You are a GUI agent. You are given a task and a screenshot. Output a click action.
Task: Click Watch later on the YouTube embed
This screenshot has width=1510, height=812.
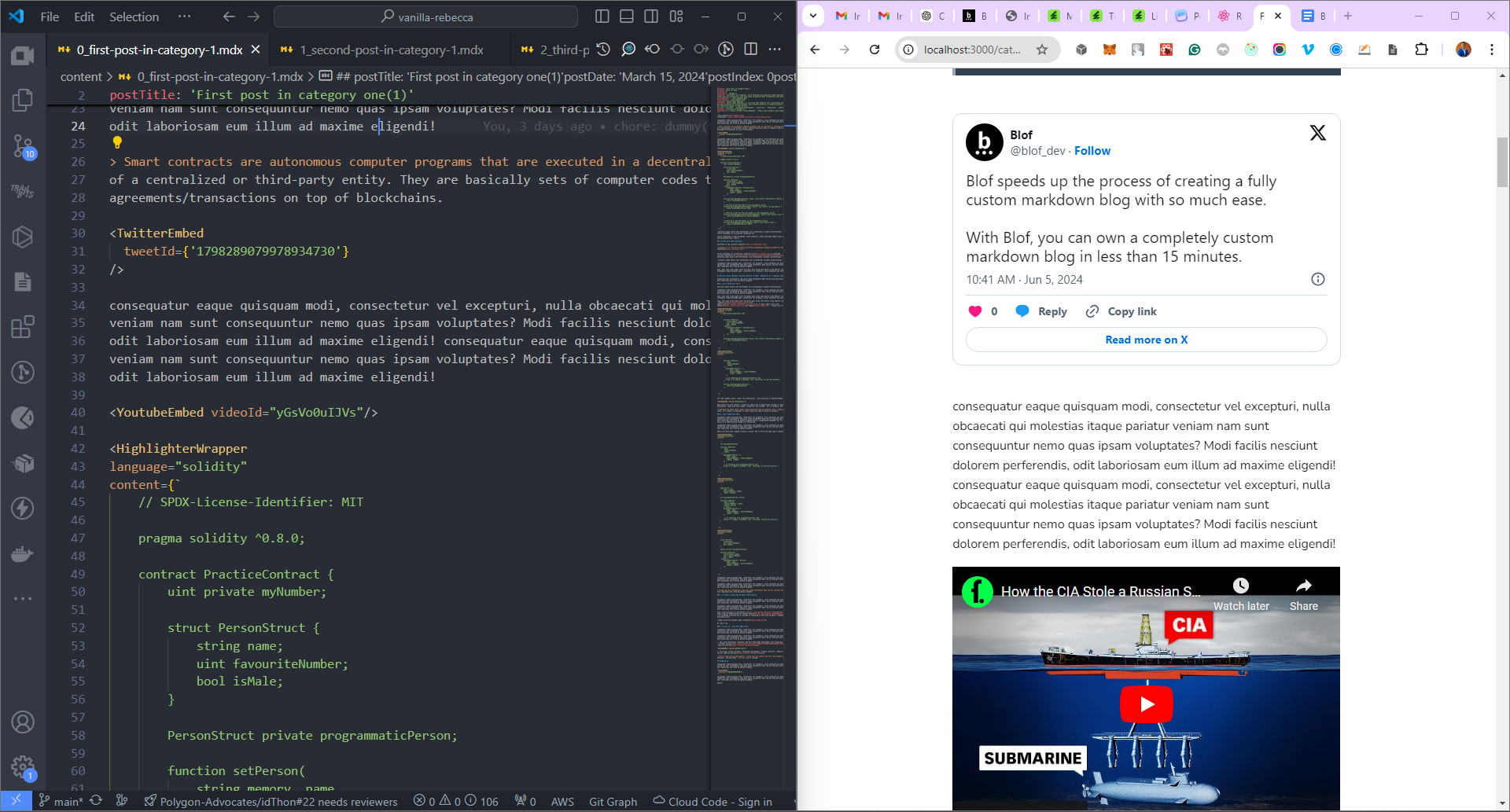(1241, 594)
